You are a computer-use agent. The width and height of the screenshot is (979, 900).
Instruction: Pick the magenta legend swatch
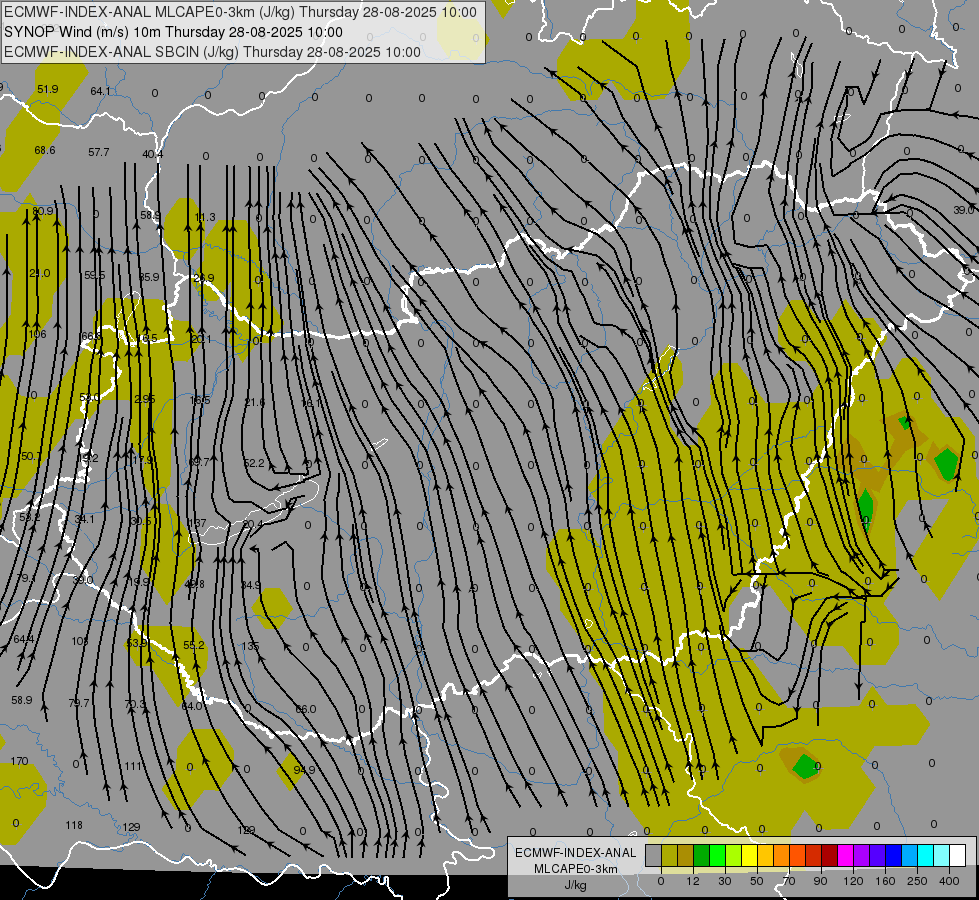coord(846,856)
